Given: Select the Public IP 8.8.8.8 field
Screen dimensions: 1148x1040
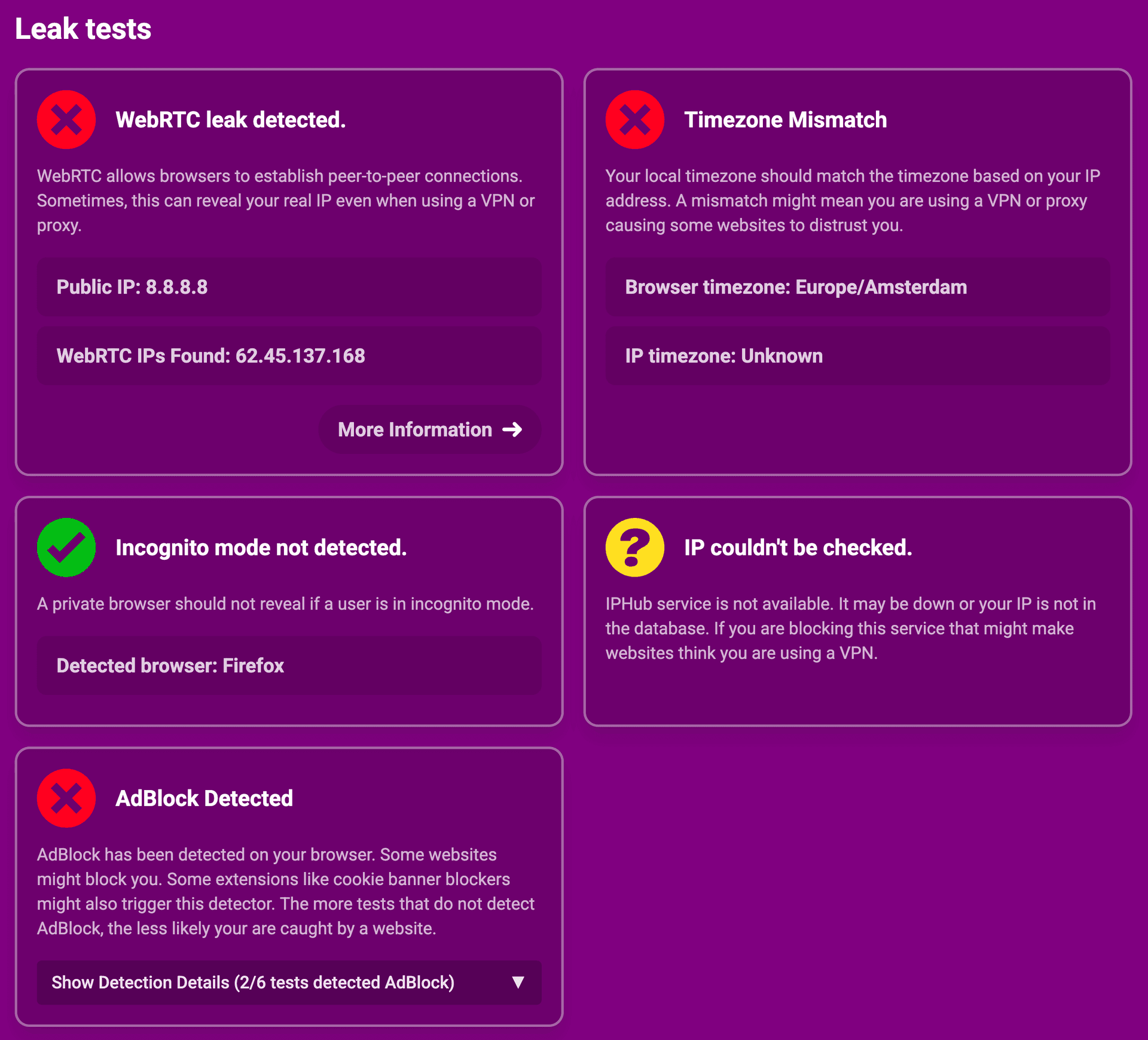Looking at the screenshot, I should 289,287.
